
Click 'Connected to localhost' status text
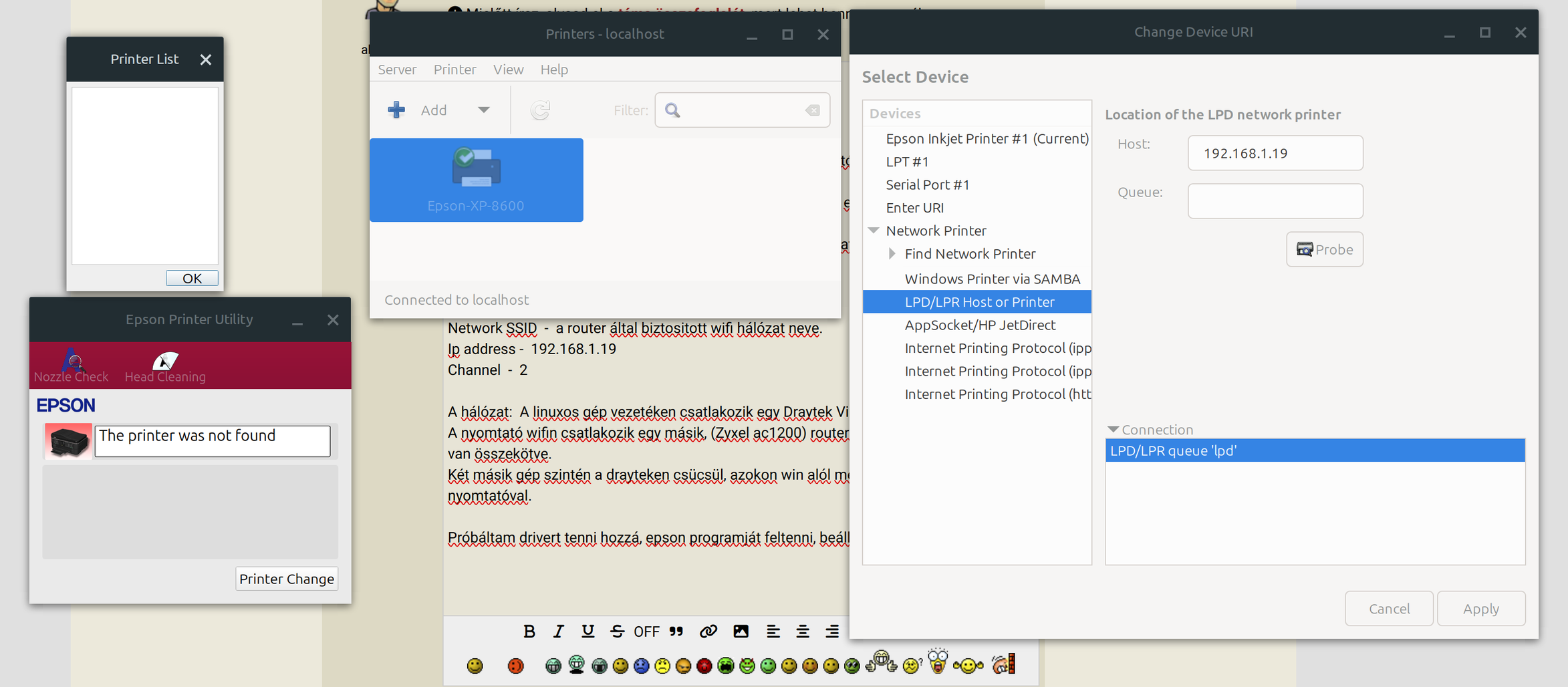456,300
